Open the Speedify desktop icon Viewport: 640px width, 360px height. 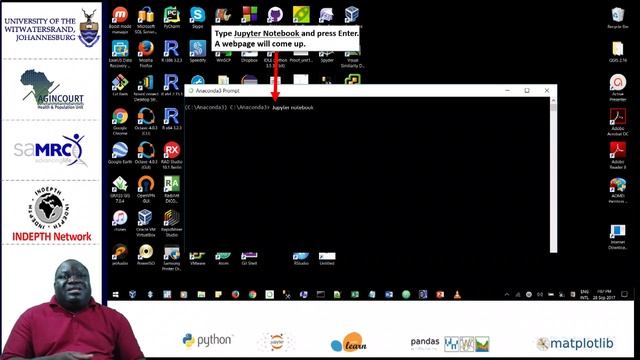click(198, 52)
